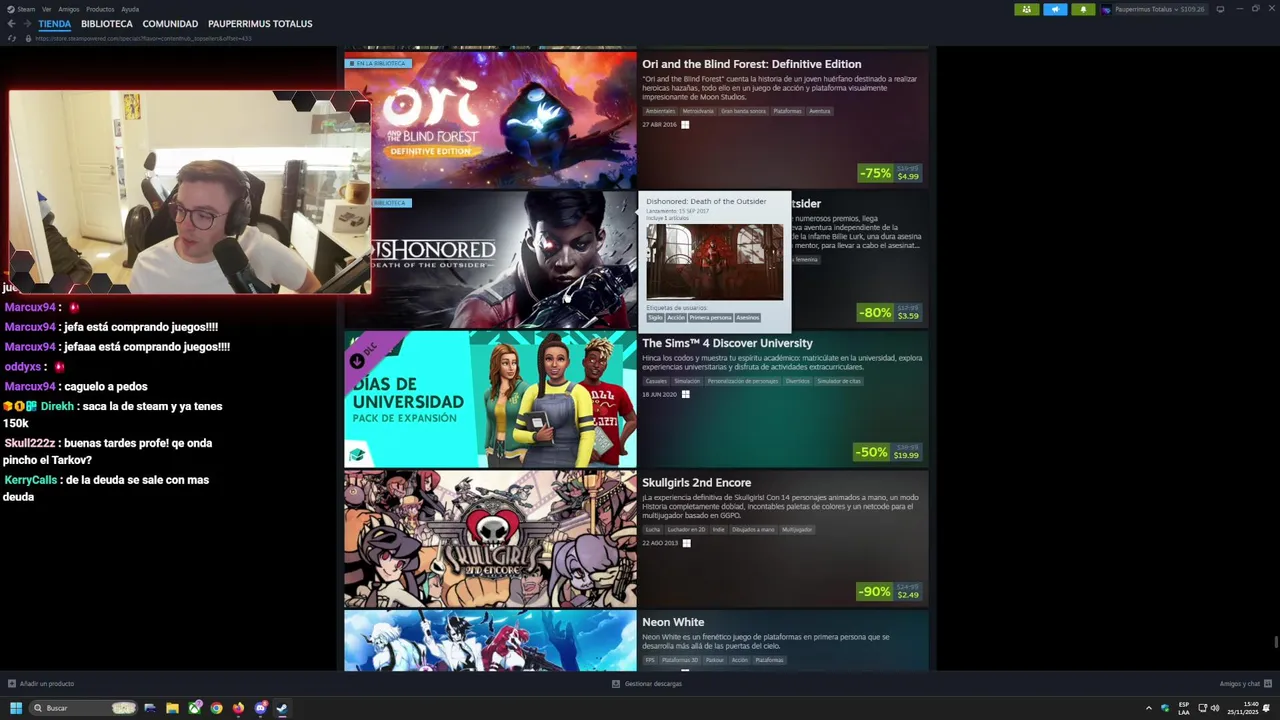The width and height of the screenshot is (1280, 720).
Task: Click Ori's -75% $4.99 price box
Action: pyautogui.click(x=890, y=173)
